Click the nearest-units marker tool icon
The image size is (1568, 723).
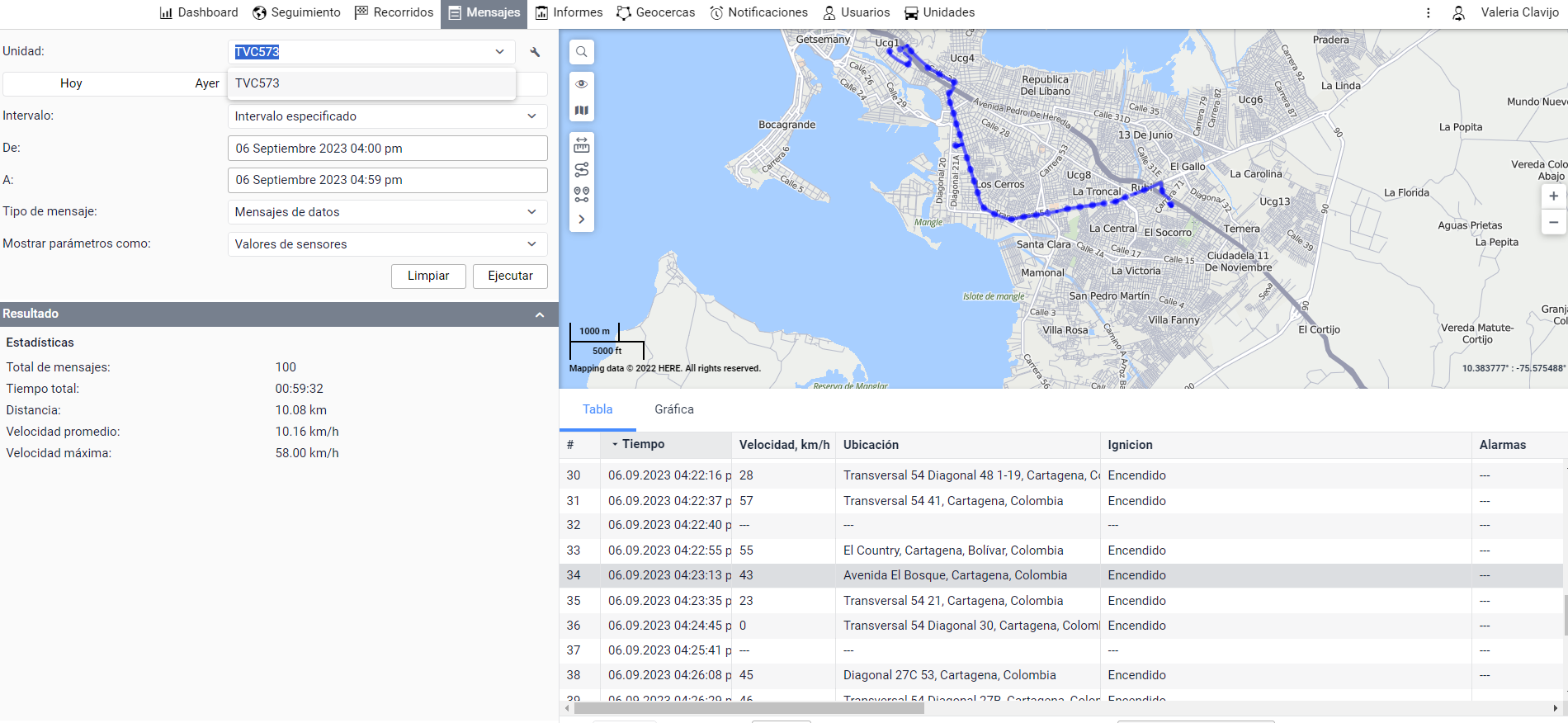click(x=582, y=195)
